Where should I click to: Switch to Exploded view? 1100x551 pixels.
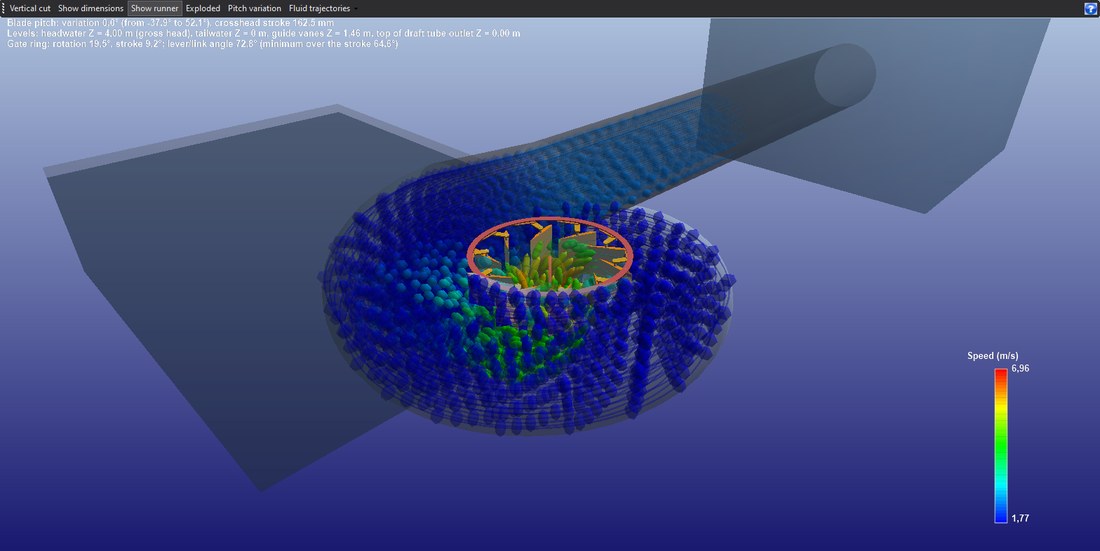tap(203, 8)
